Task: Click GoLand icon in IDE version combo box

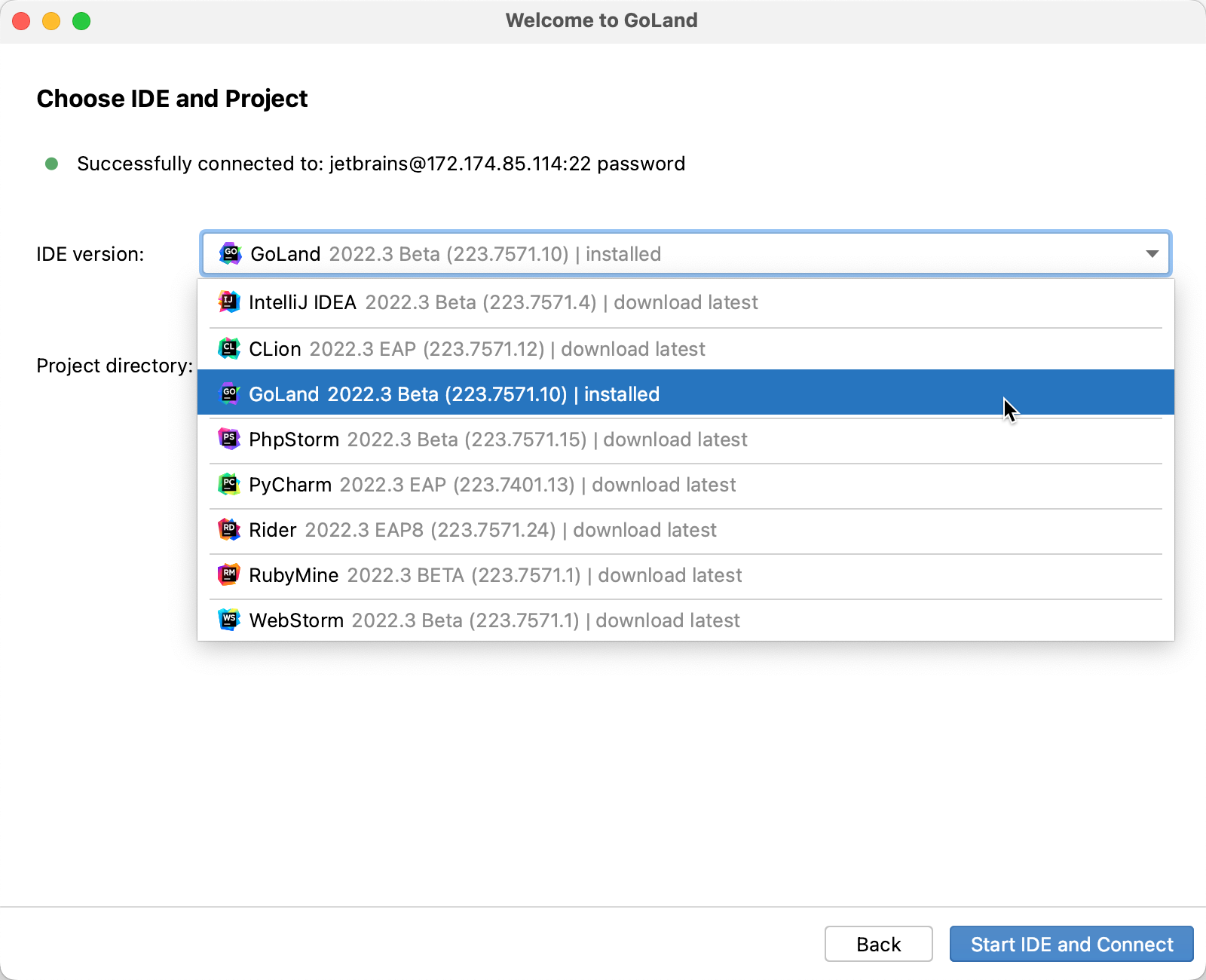Action: click(231, 253)
